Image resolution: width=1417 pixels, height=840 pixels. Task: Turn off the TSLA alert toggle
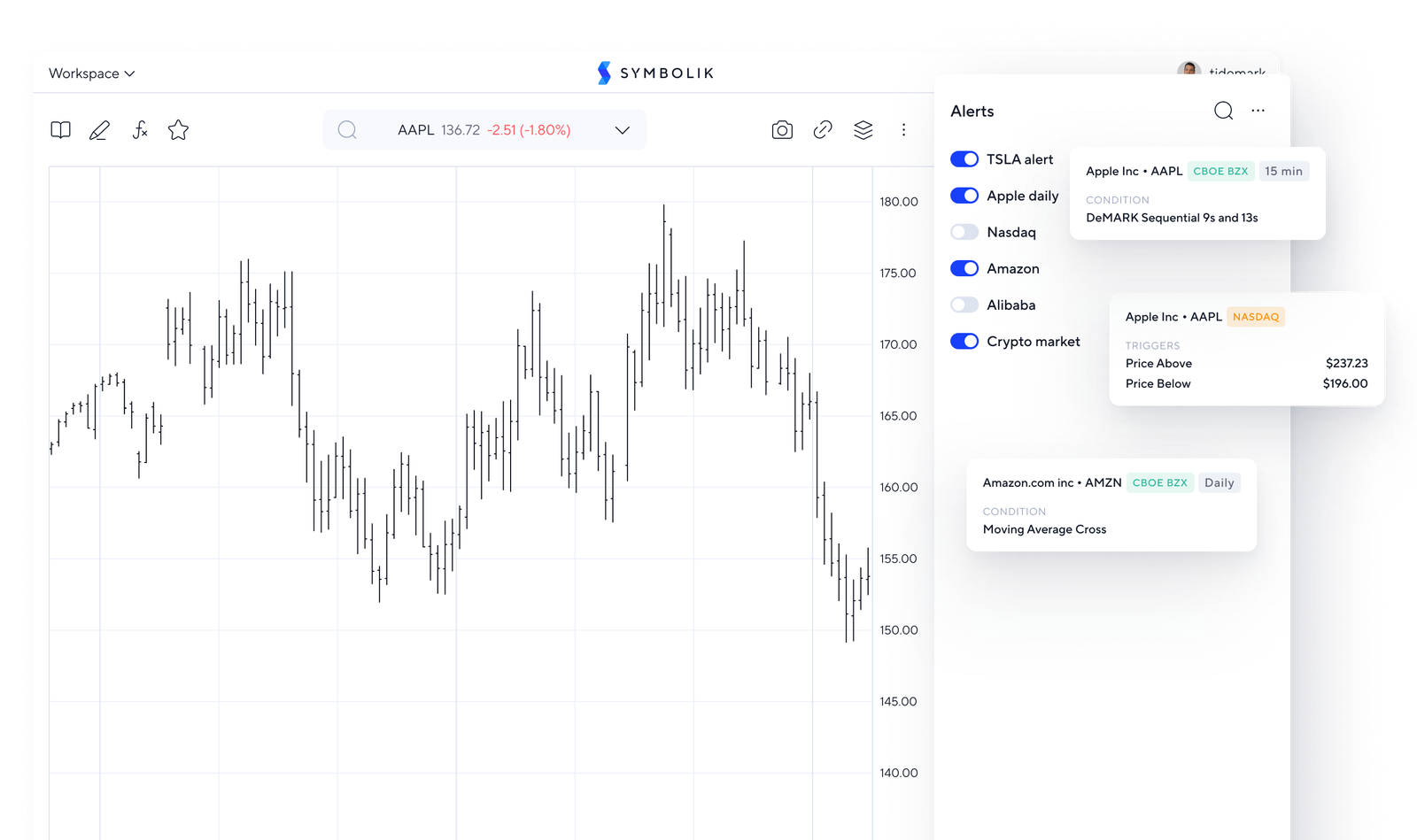coord(964,159)
